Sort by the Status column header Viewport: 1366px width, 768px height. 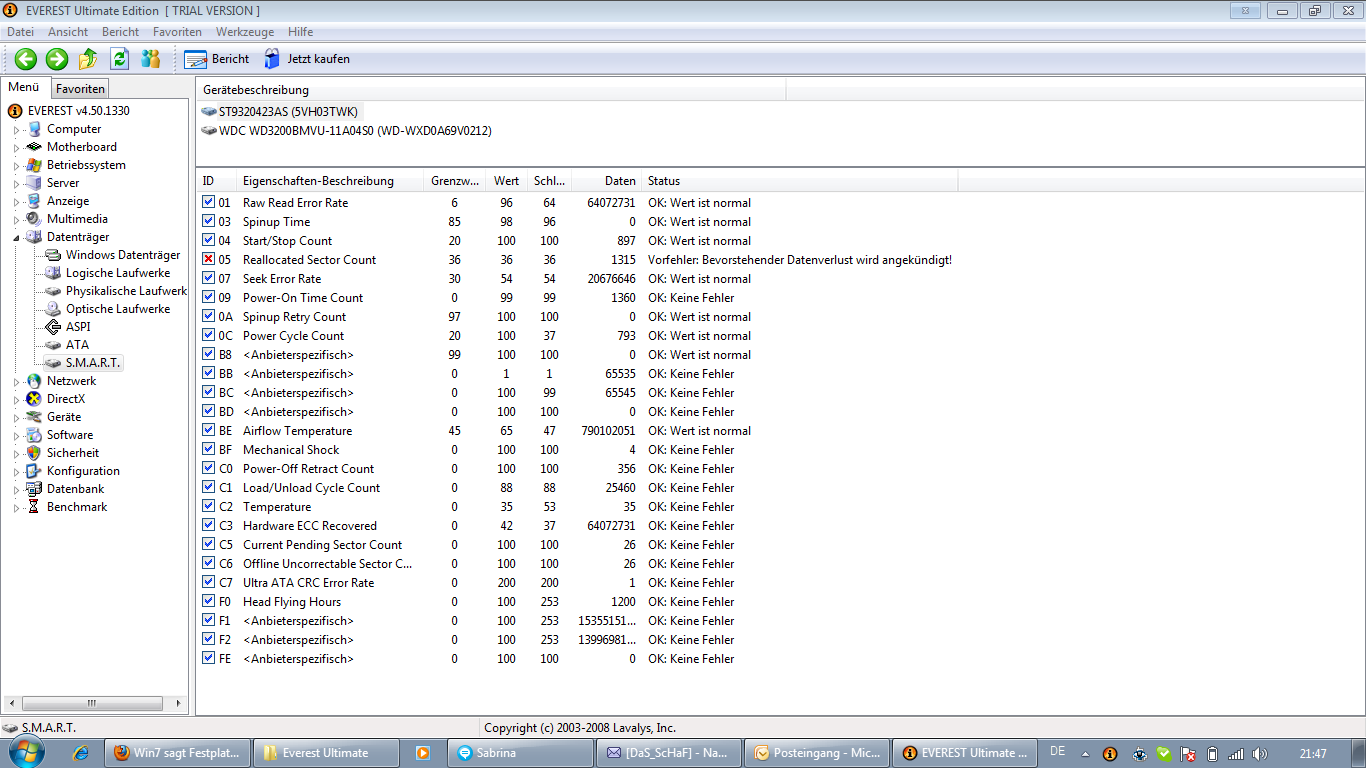pyautogui.click(x=800, y=181)
